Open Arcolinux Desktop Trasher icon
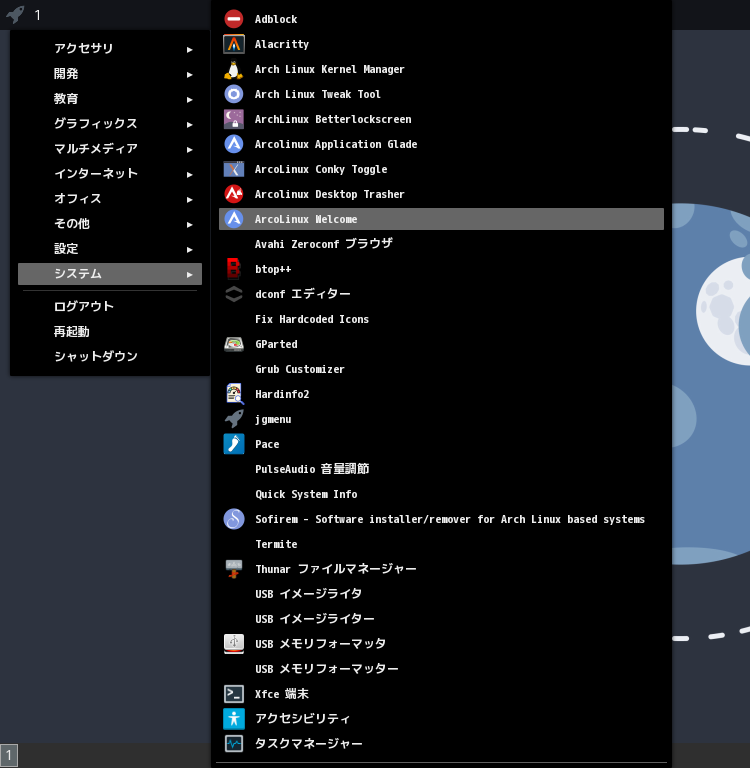Viewport: 750px width, 768px height. (234, 194)
